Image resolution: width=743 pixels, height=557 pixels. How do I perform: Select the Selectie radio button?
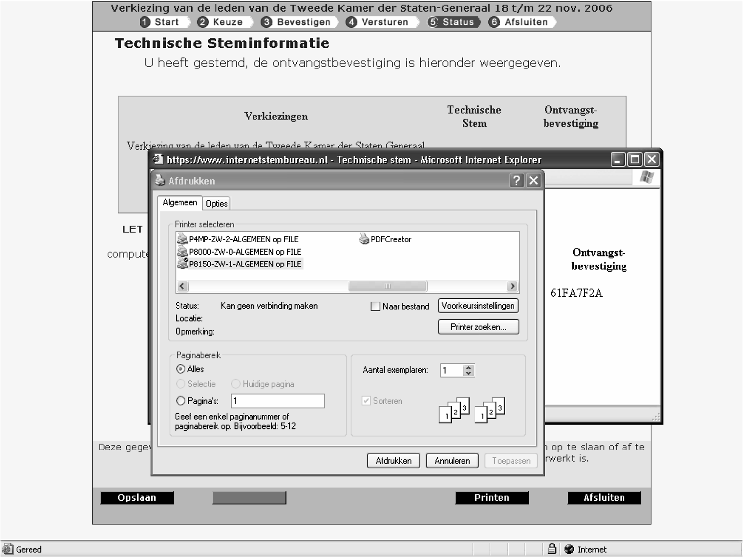click(x=181, y=384)
